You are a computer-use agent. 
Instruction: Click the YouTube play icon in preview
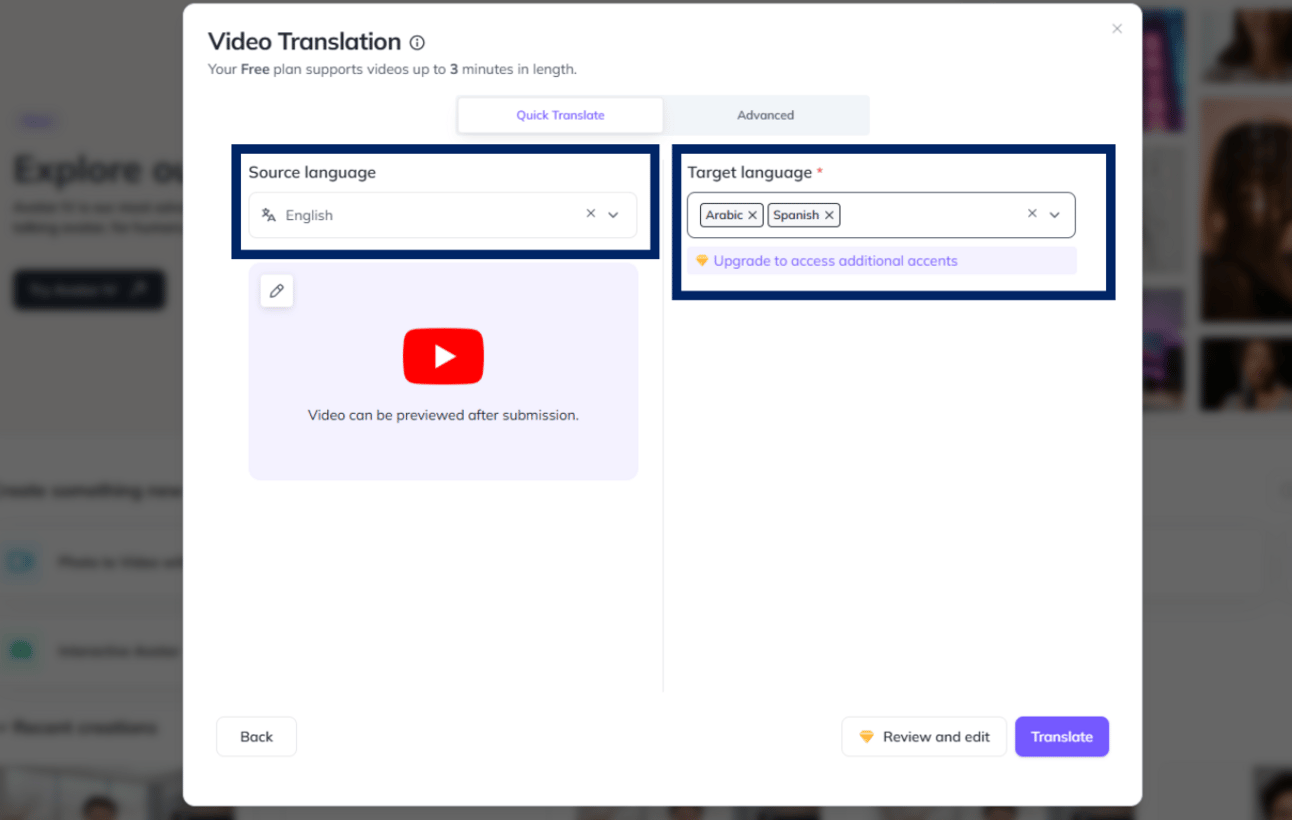[x=443, y=356]
